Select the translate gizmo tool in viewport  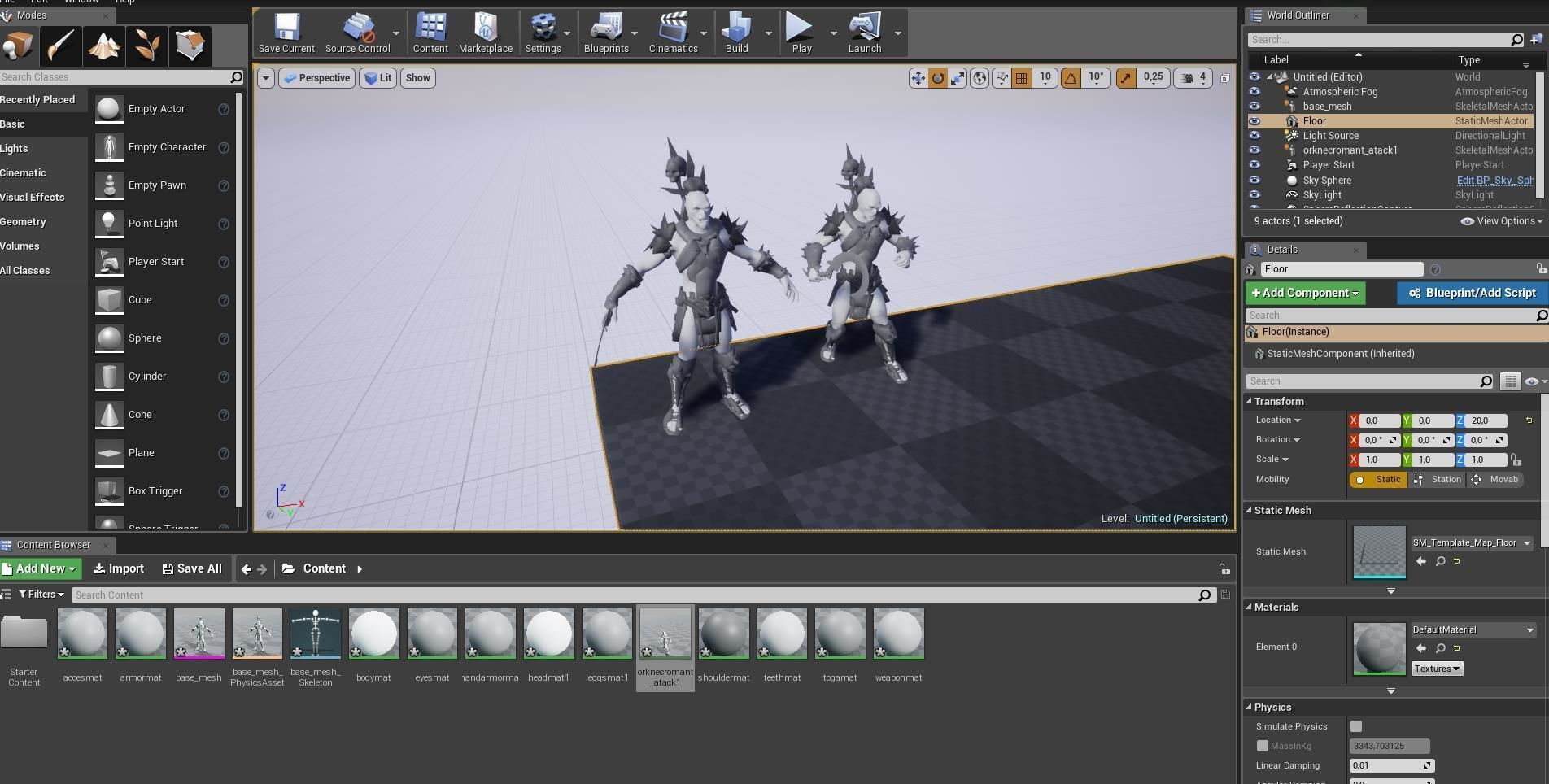click(918, 78)
